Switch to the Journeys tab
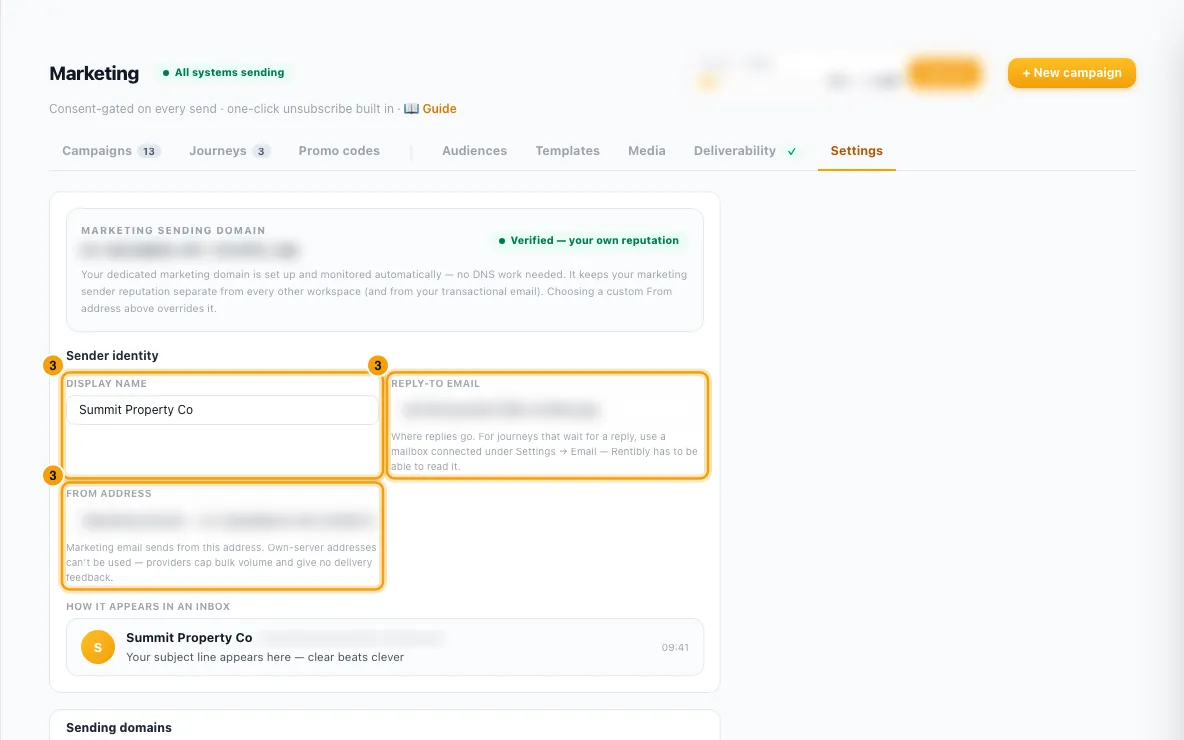The height and width of the screenshot is (740, 1184). point(229,151)
